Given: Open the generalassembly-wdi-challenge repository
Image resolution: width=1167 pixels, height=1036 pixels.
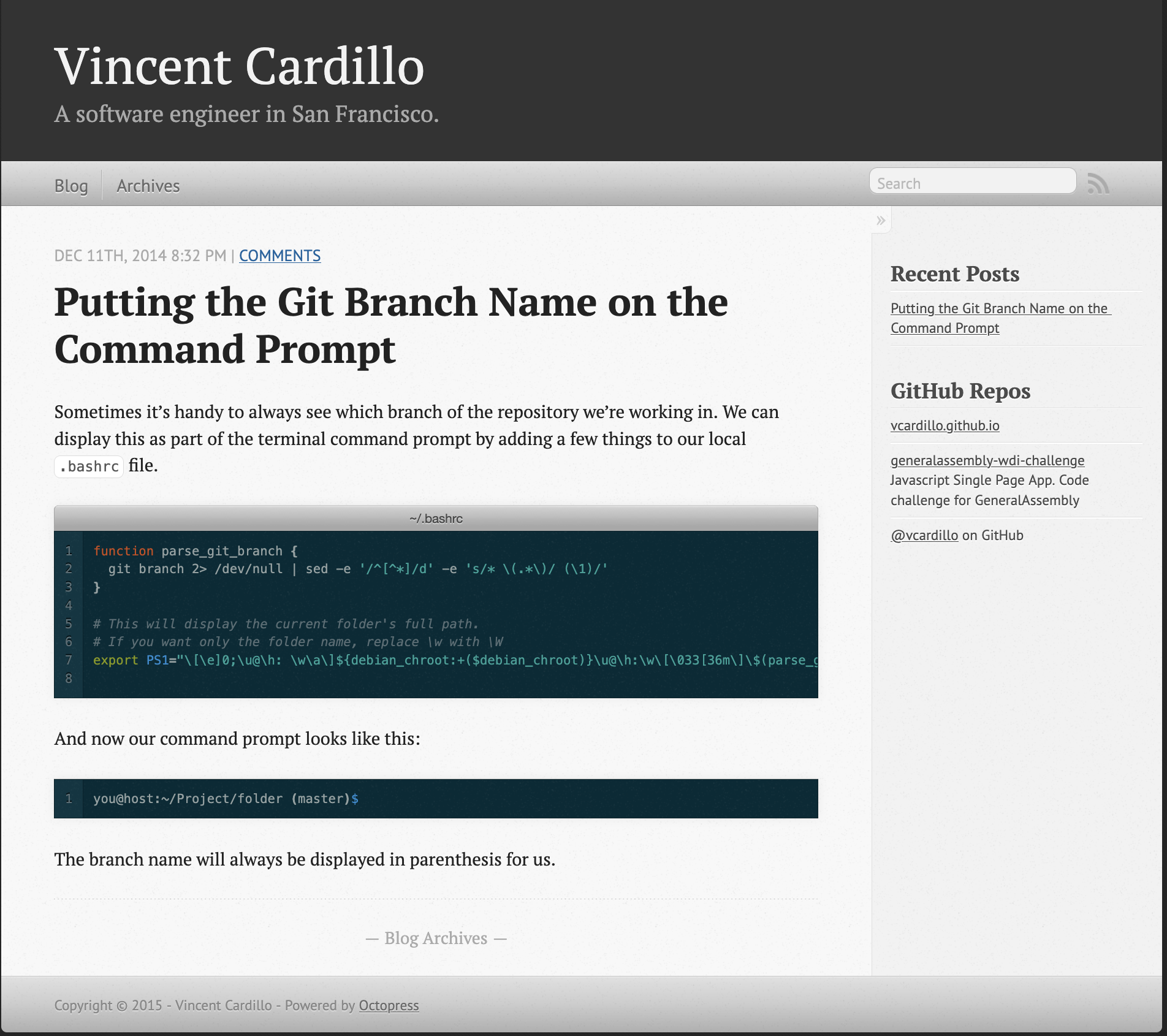Looking at the screenshot, I should [987, 460].
